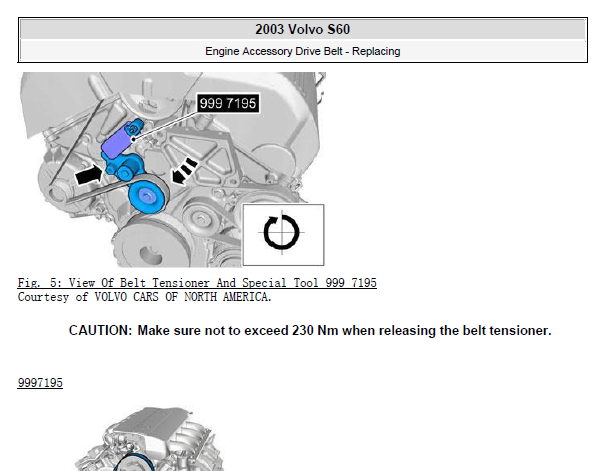This screenshot has width=602, height=471.
Task: Select the 2003 Volvo S60 heading
Action: 303,30
